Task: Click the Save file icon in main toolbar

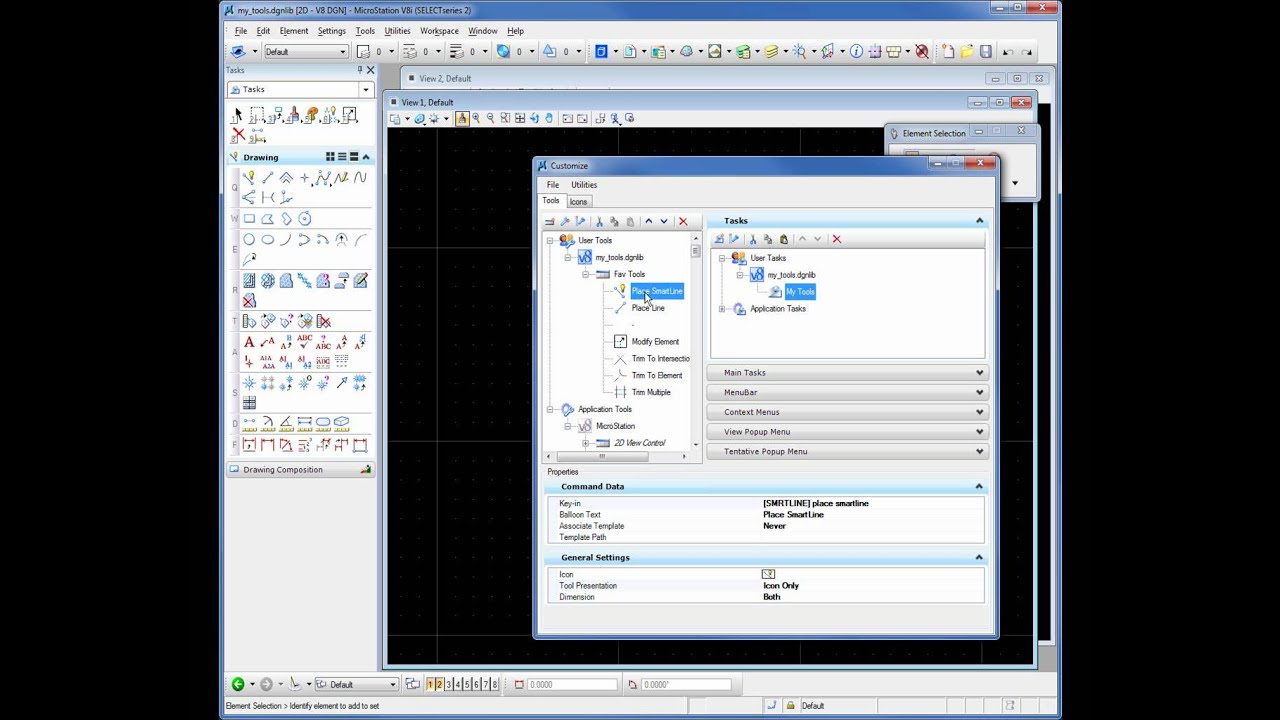Action: tap(985, 51)
